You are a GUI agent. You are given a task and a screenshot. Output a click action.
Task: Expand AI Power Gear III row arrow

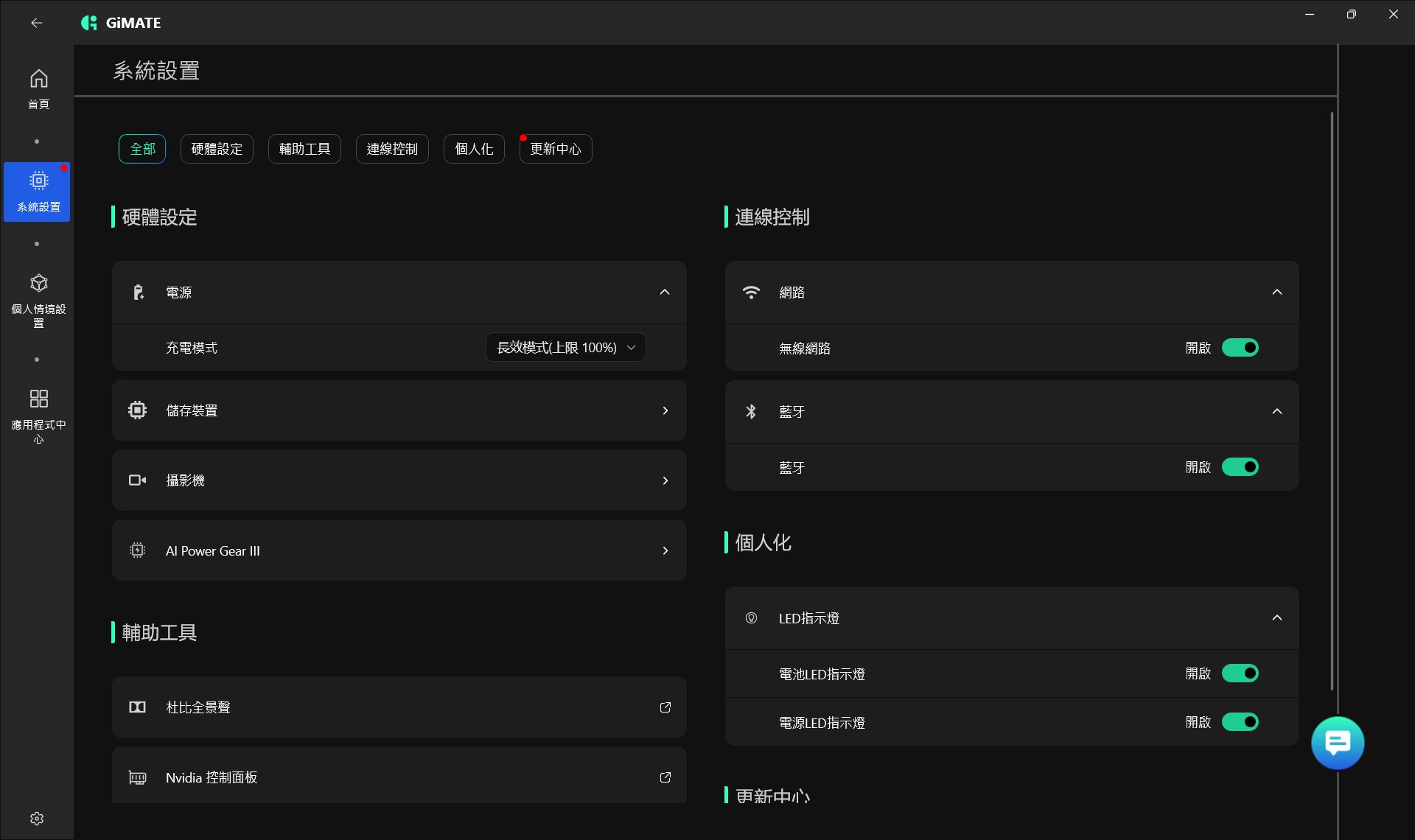point(665,550)
